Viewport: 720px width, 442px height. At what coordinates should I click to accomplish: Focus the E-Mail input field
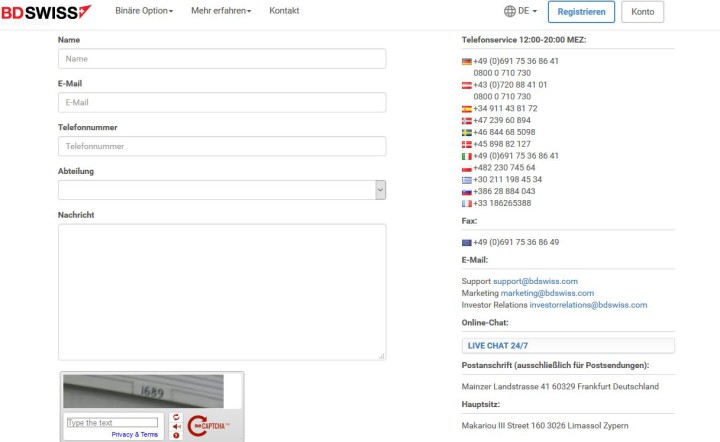222,102
